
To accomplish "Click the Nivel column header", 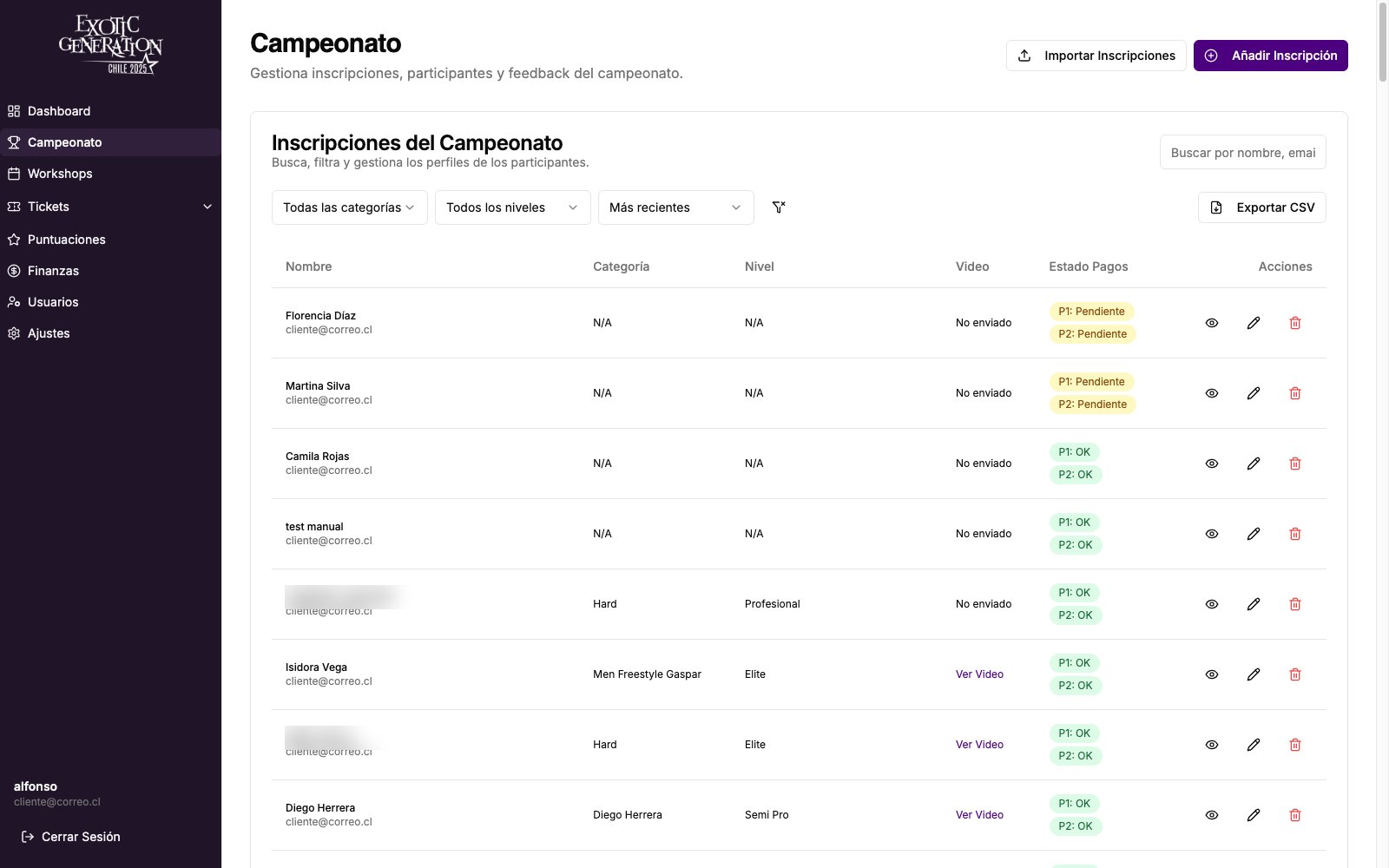I will pyautogui.click(x=759, y=266).
